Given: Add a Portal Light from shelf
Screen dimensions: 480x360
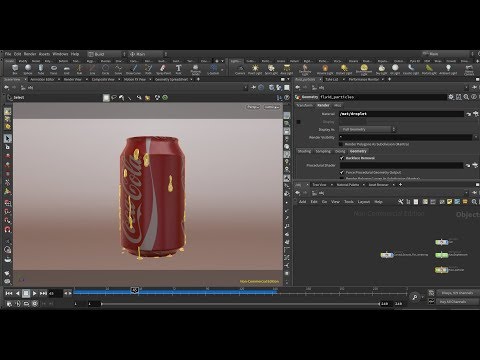Looking at the screenshot, I should click(x=429, y=69).
